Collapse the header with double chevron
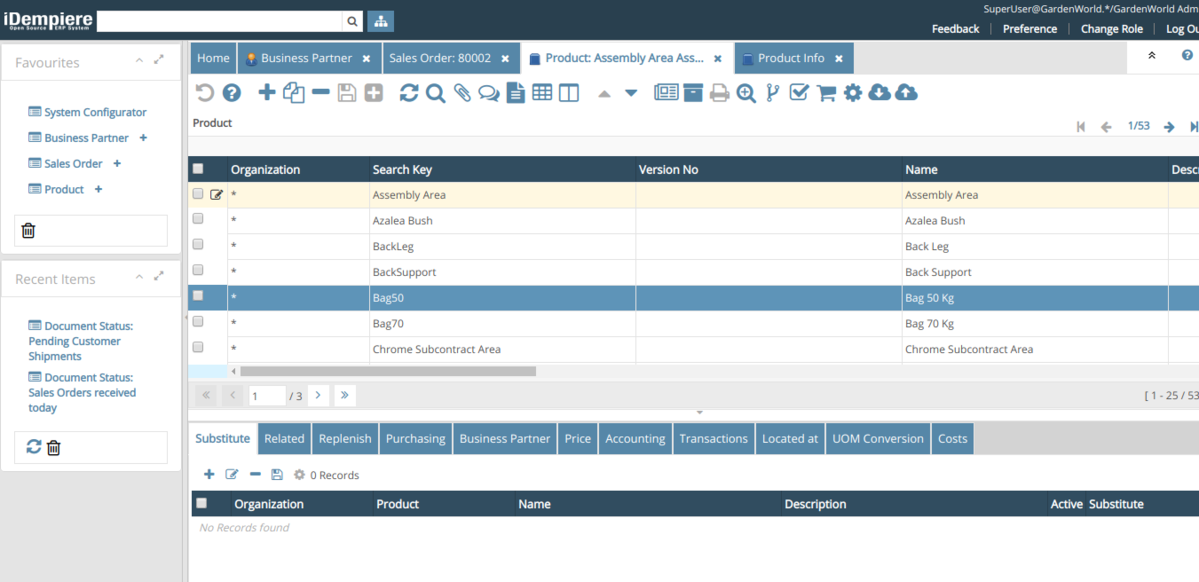This screenshot has height=582, width=1199. click(1151, 56)
